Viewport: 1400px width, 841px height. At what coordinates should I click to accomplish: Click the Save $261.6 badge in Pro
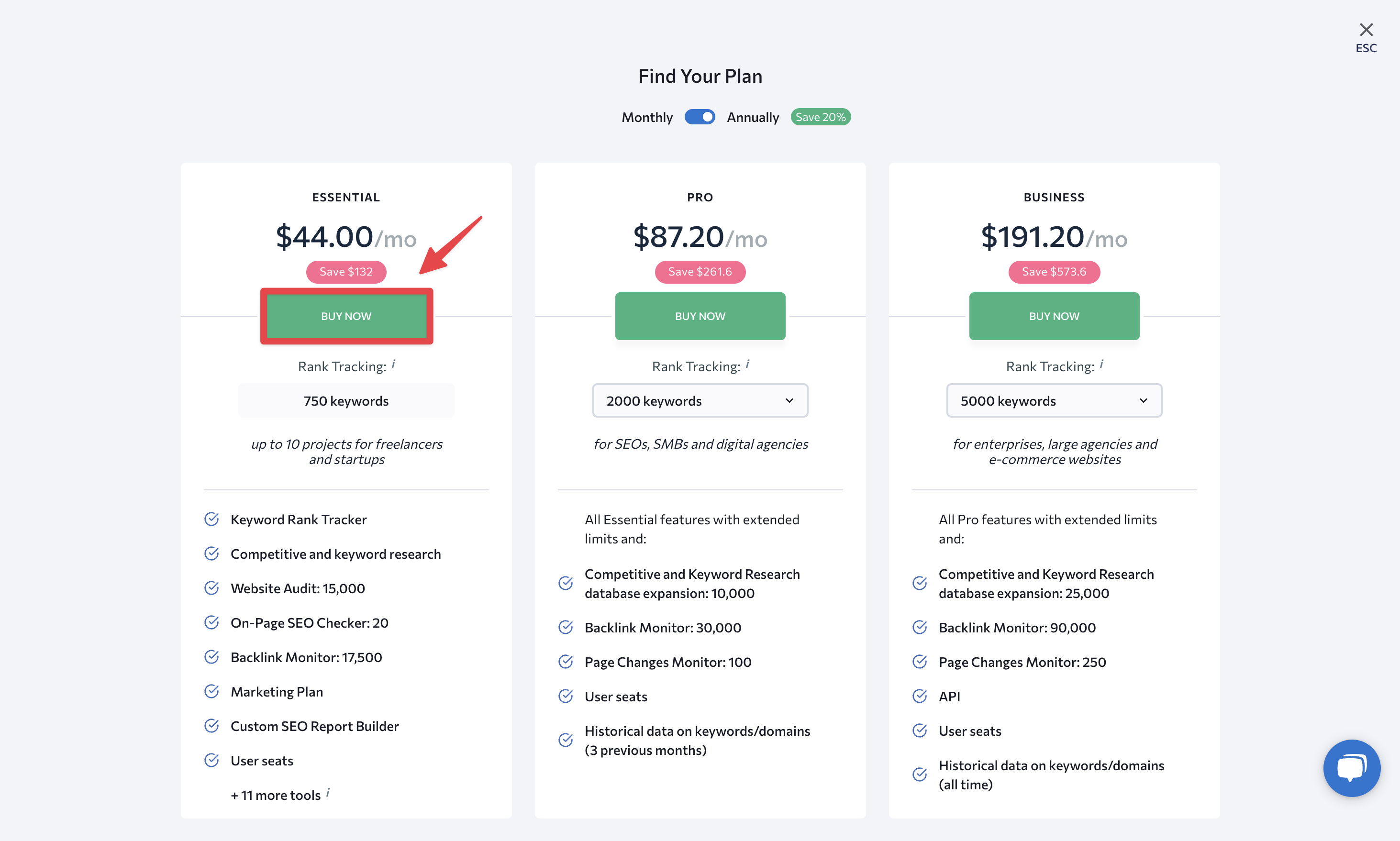700,272
